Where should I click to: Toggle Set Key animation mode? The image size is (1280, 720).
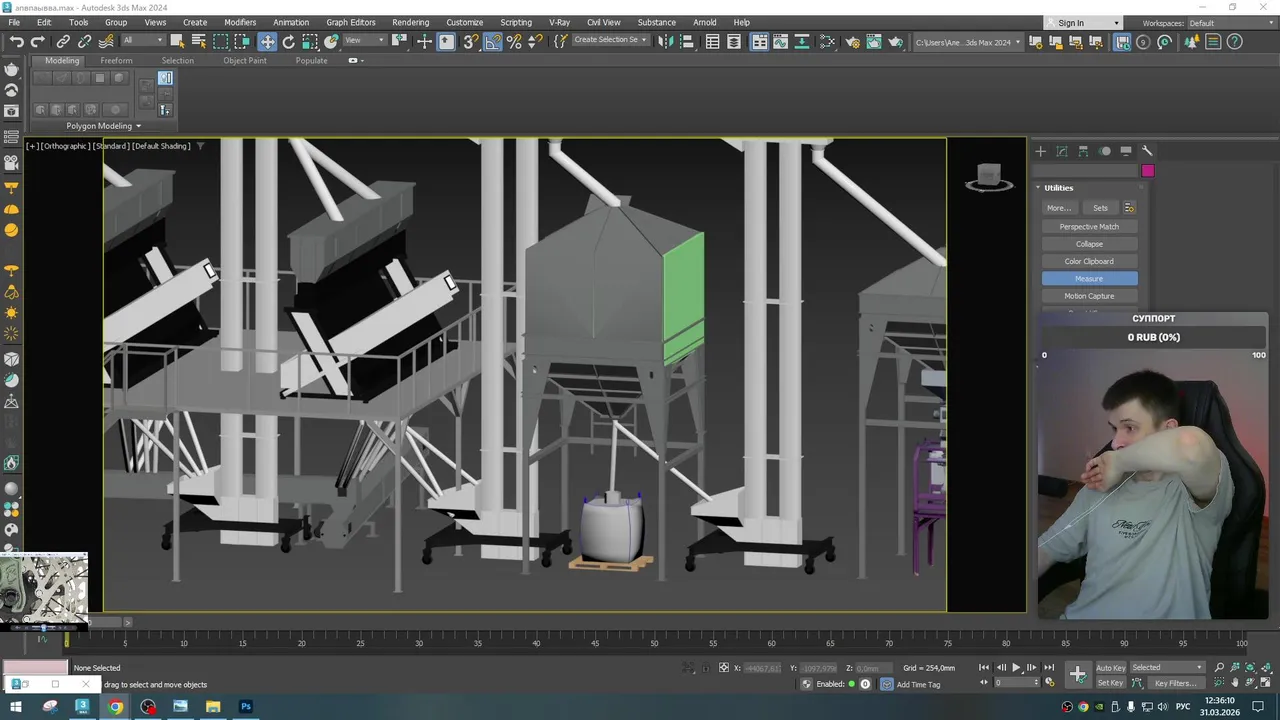(1111, 683)
